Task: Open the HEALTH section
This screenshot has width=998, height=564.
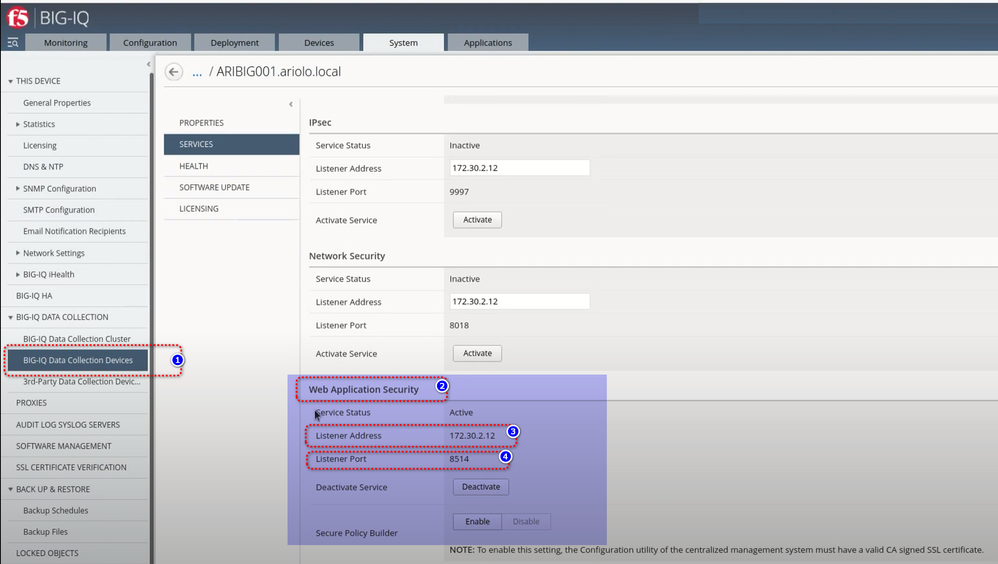Action: point(194,166)
